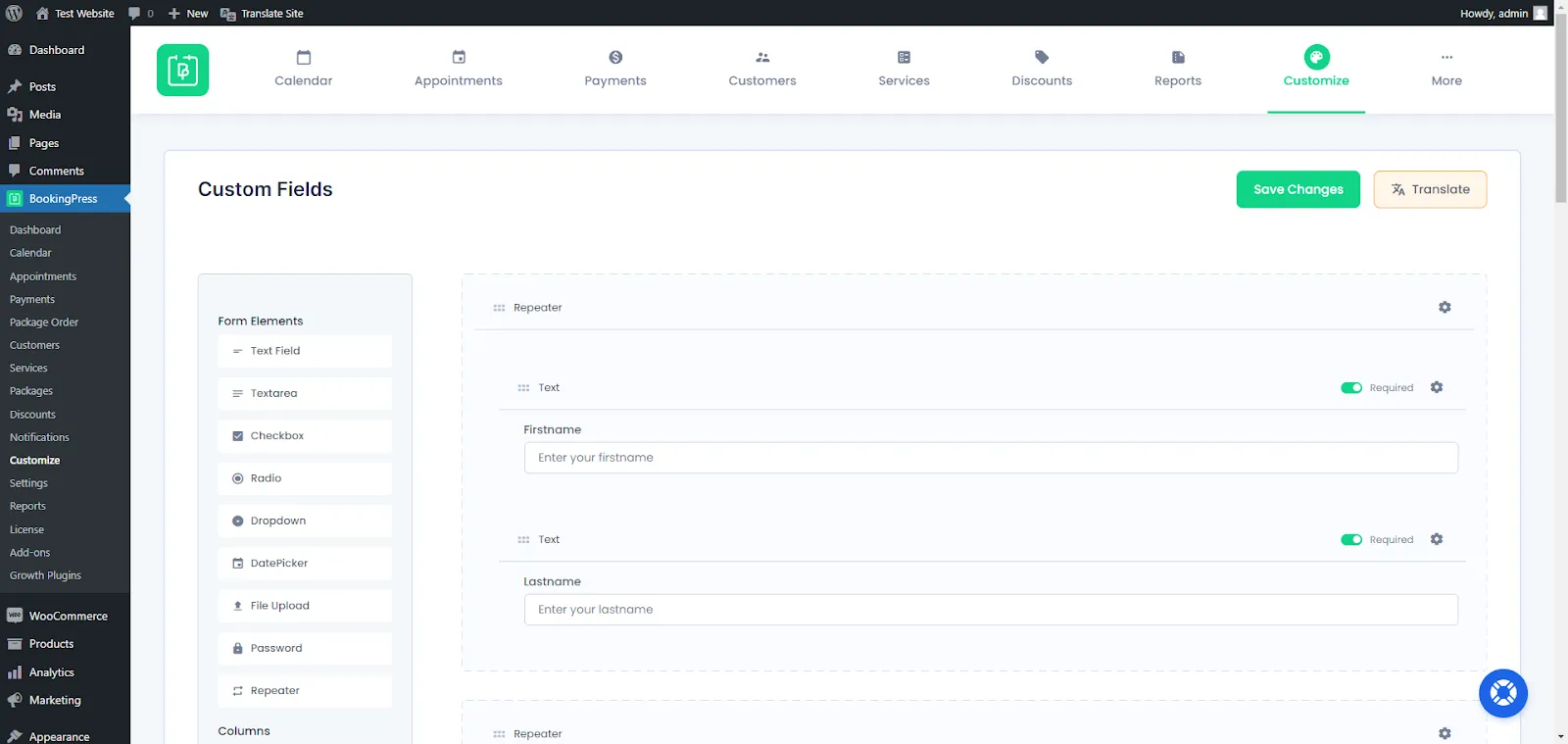Open WooCommerce in sidebar
Screen dimensions: 1568x744
click(65, 616)
